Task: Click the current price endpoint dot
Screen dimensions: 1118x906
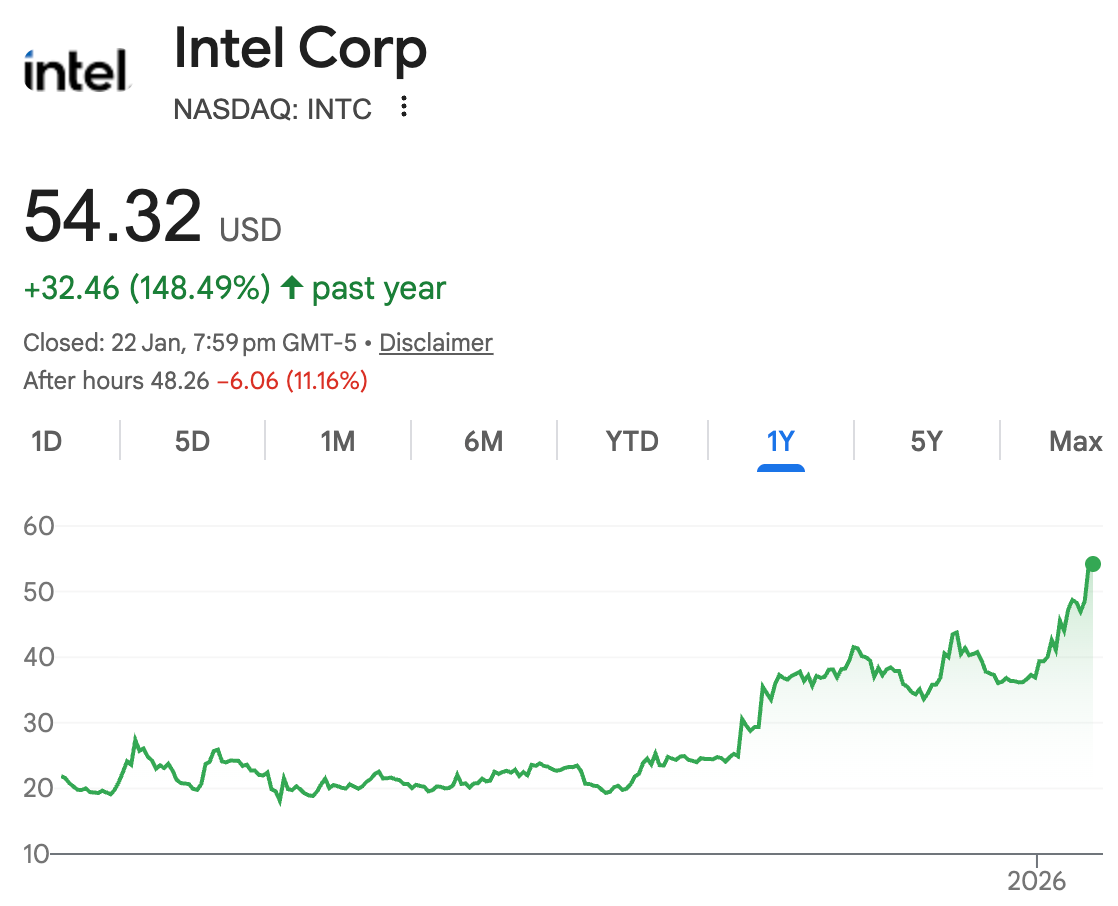Action: tap(1094, 564)
